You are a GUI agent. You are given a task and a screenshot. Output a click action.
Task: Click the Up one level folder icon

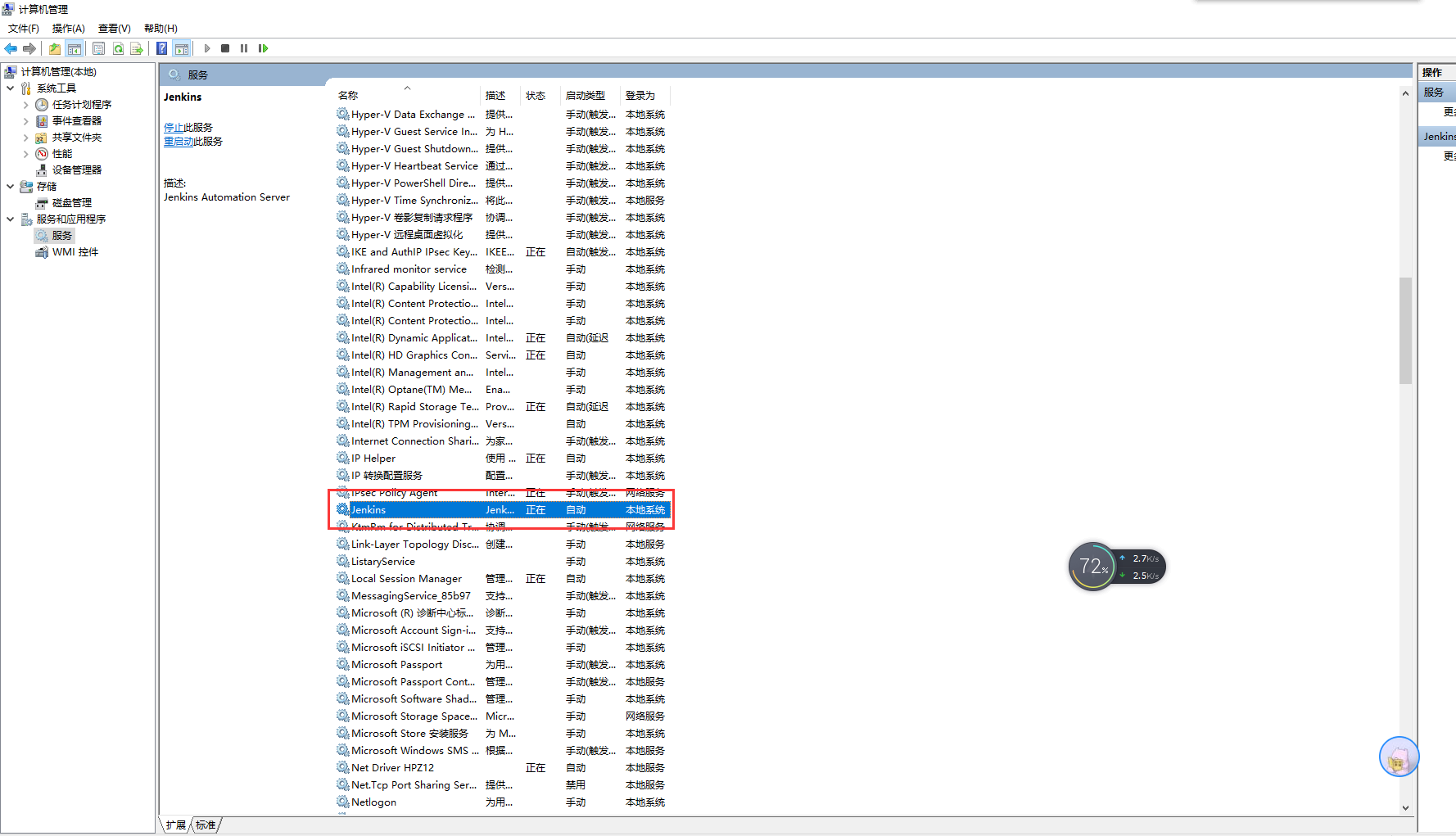[x=55, y=48]
